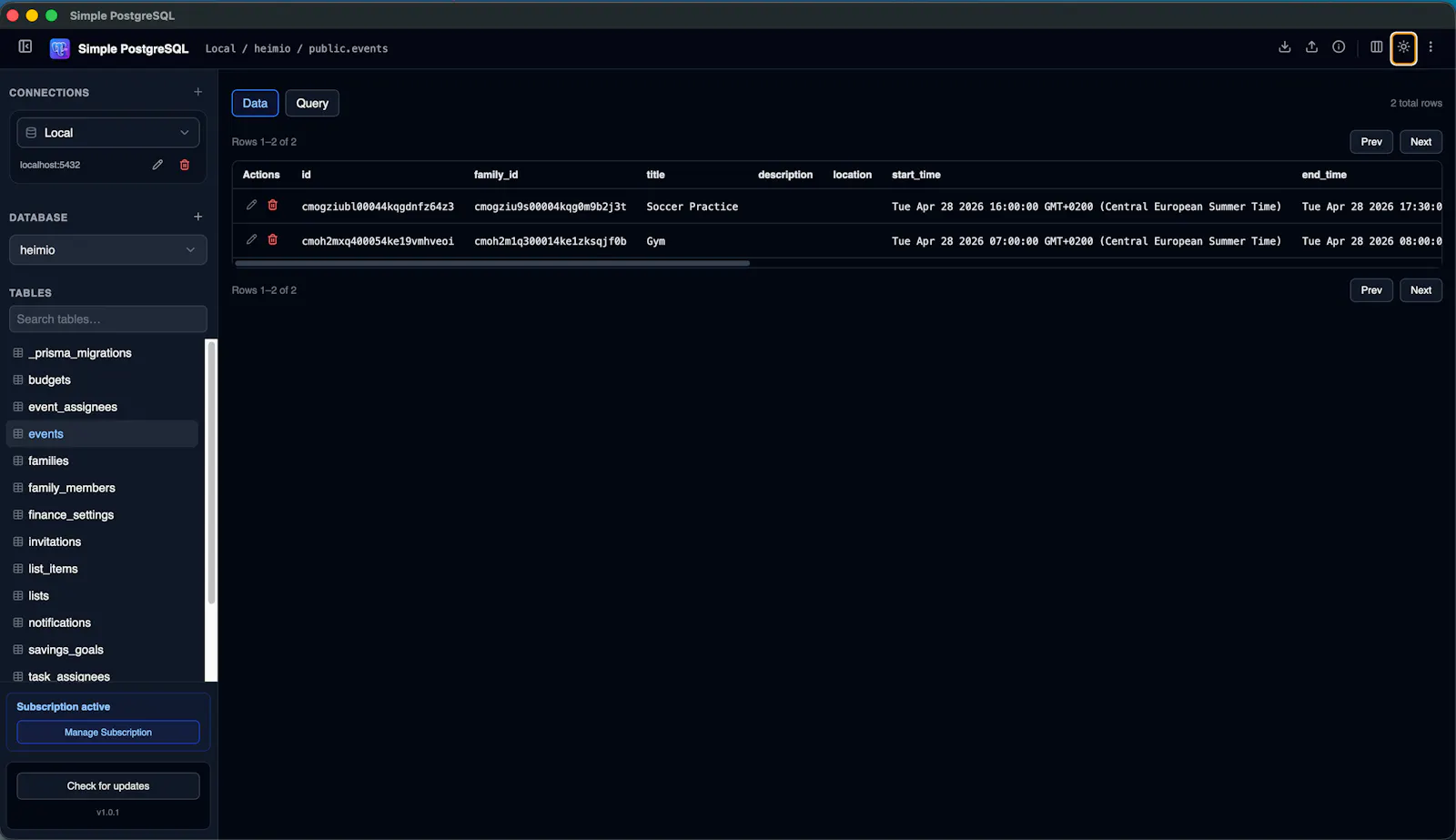Click the top Next button
Viewport: 1456px width, 840px height.
(1421, 142)
